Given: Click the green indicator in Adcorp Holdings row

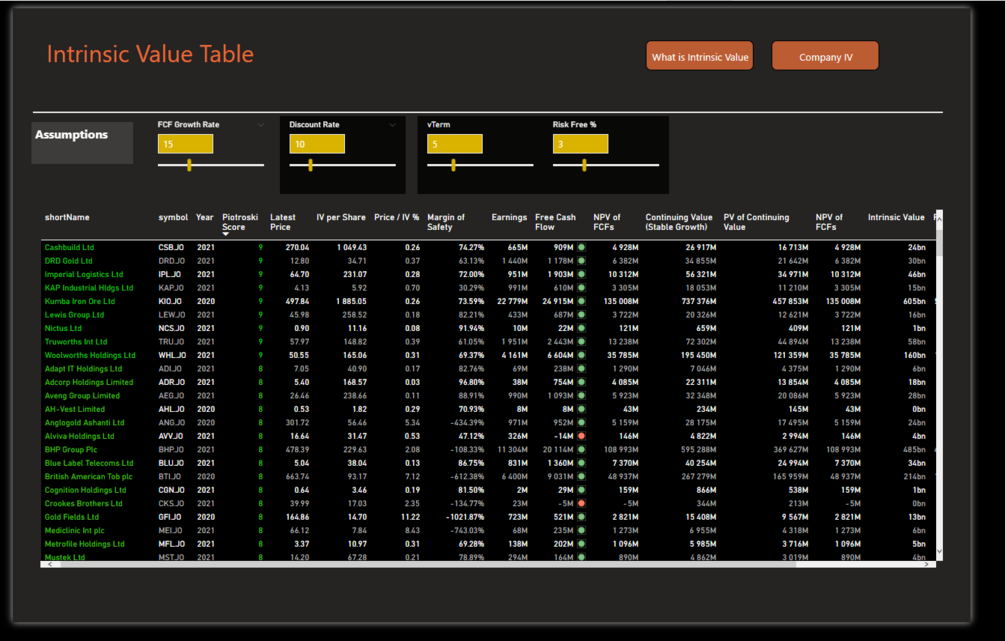Looking at the screenshot, I should pos(581,382).
